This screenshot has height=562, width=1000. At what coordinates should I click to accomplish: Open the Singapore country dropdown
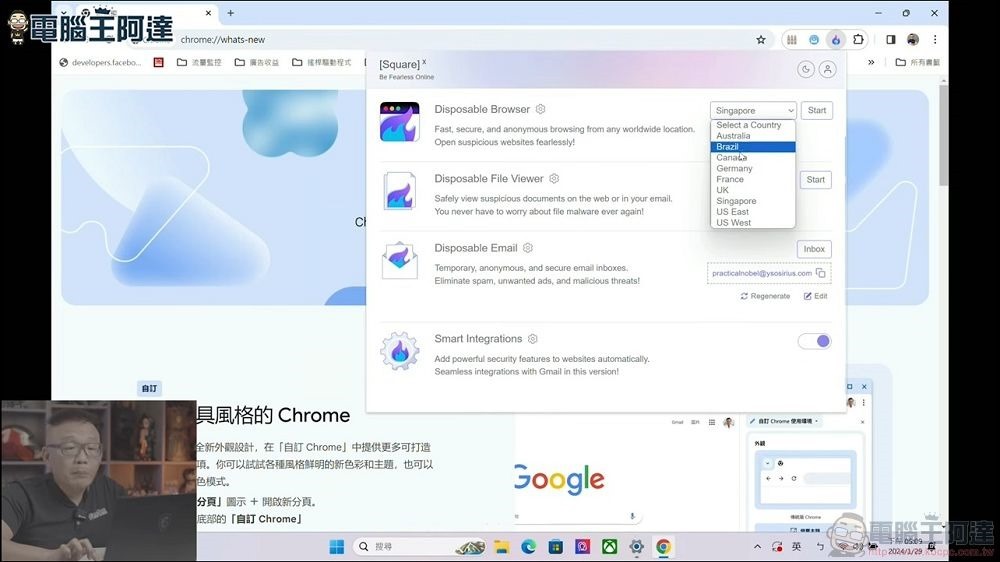click(753, 110)
